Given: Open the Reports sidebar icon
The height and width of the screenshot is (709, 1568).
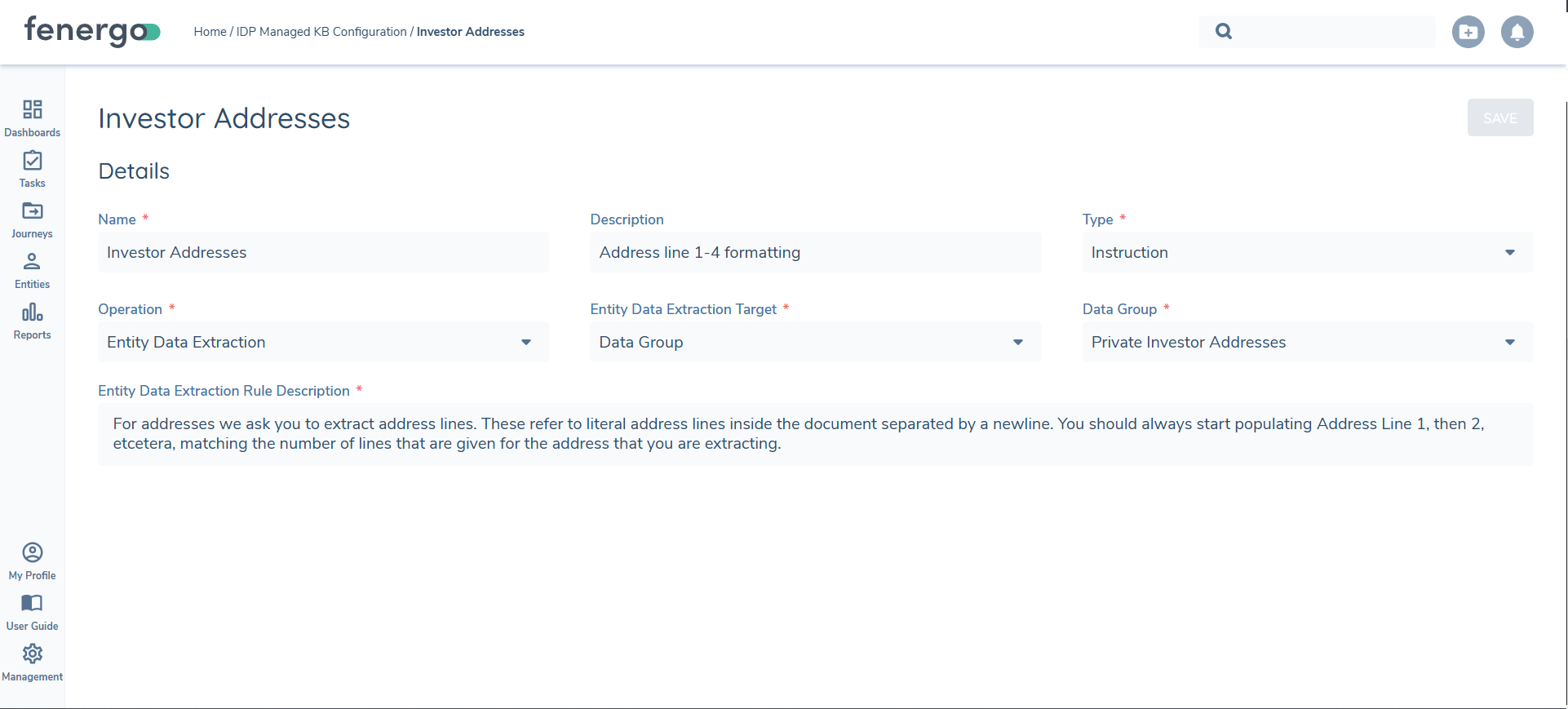Looking at the screenshot, I should 32,313.
